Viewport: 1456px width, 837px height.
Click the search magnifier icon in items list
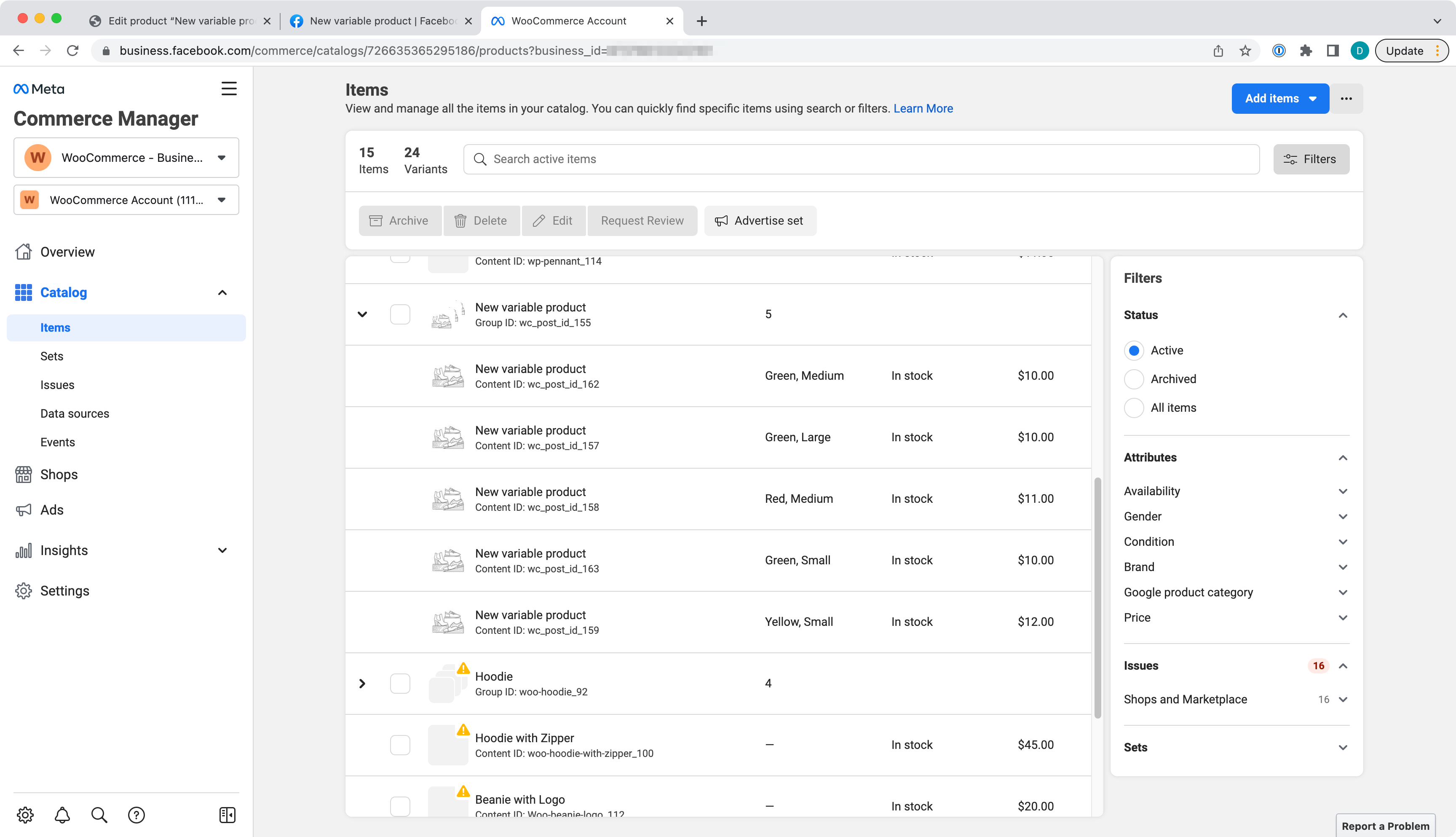[x=480, y=159]
